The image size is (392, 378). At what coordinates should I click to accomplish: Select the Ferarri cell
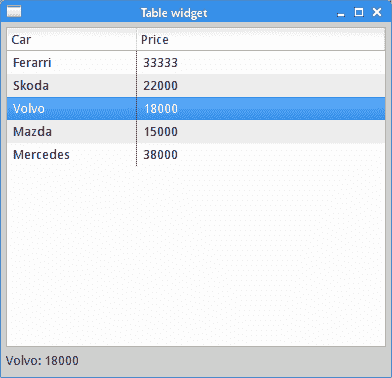72,63
